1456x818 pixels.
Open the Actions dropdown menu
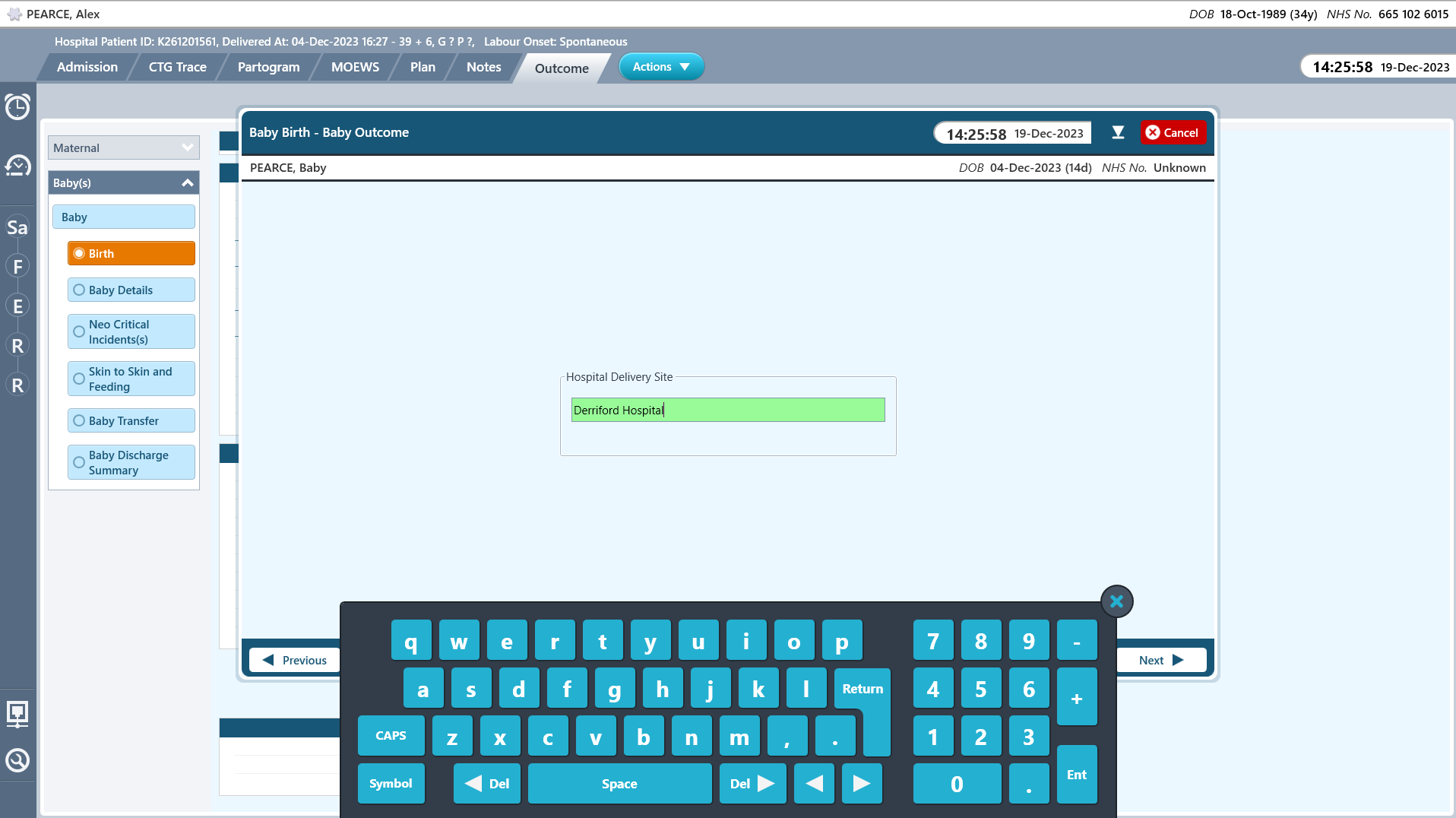coord(662,67)
